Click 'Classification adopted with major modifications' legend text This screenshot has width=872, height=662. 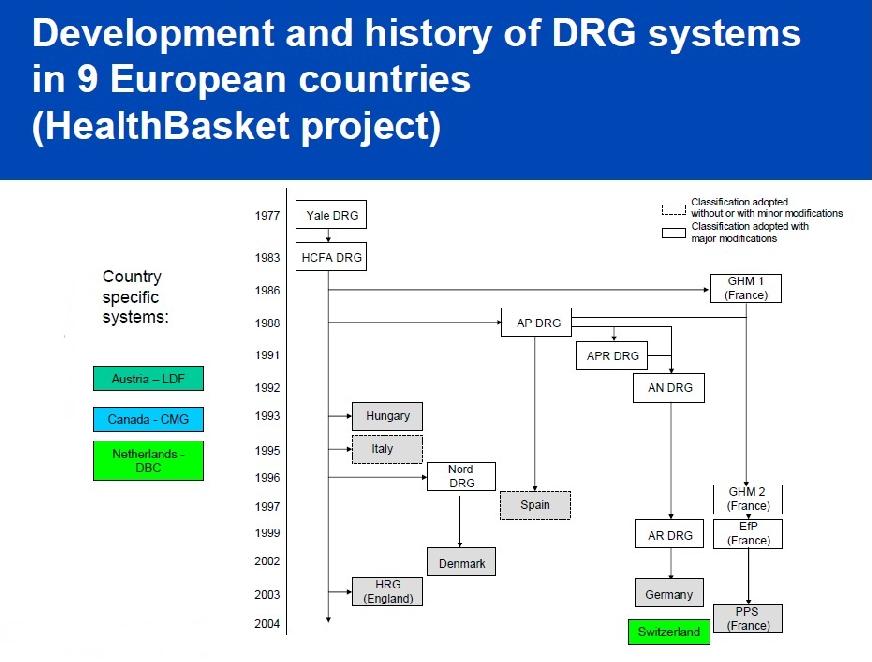[x=750, y=232]
